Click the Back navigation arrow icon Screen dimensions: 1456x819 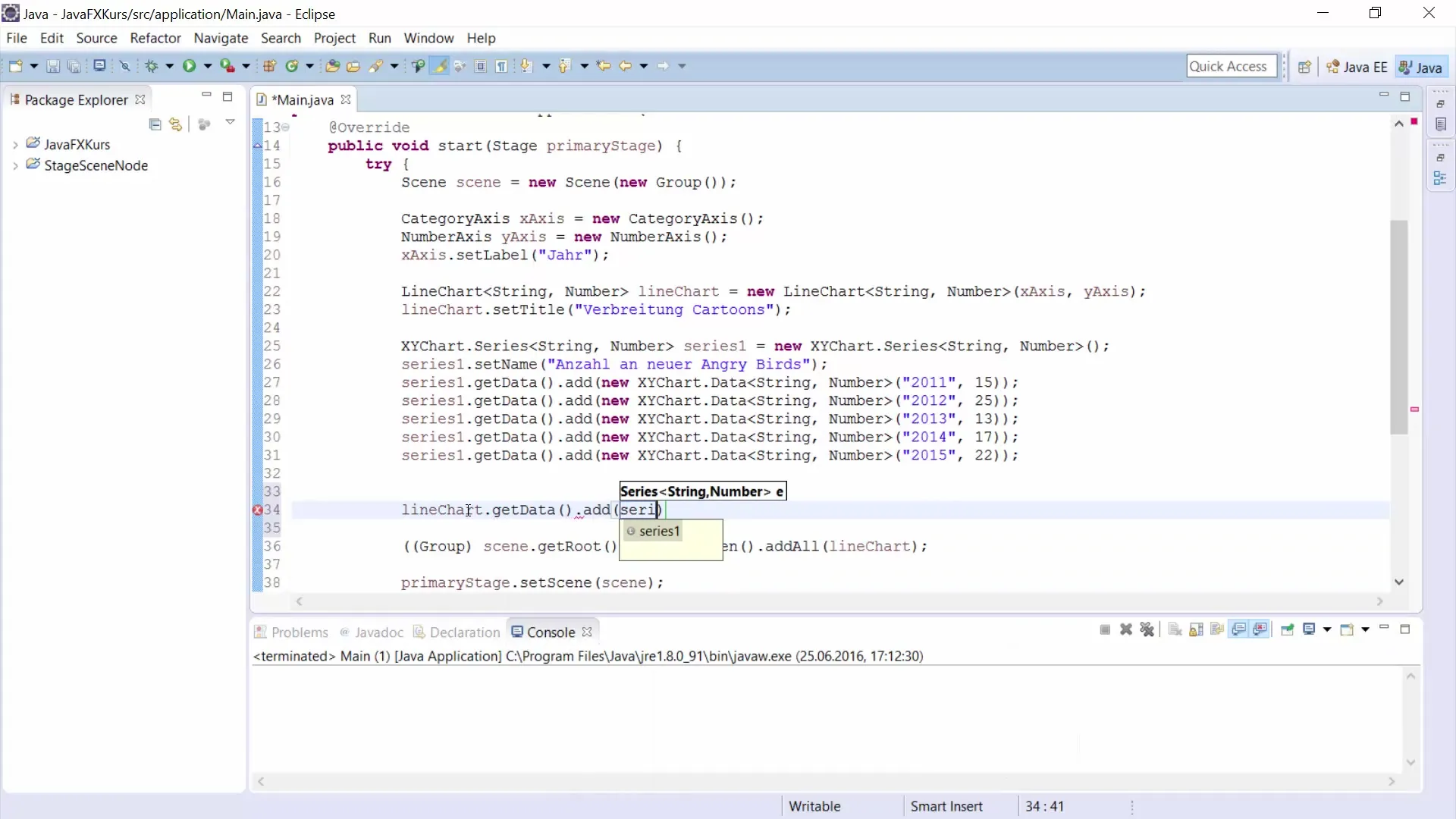(x=626, y=67)
